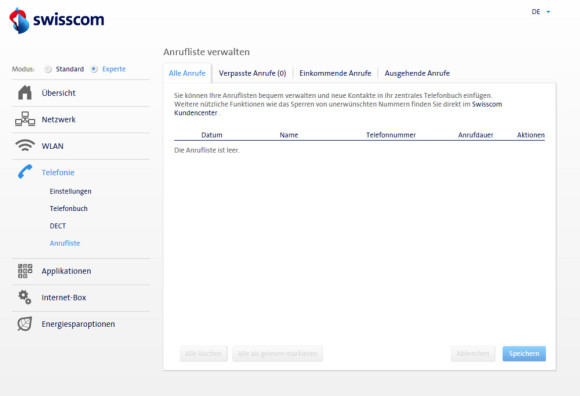Select the WLAN wifi signal icon

(25, 145)
